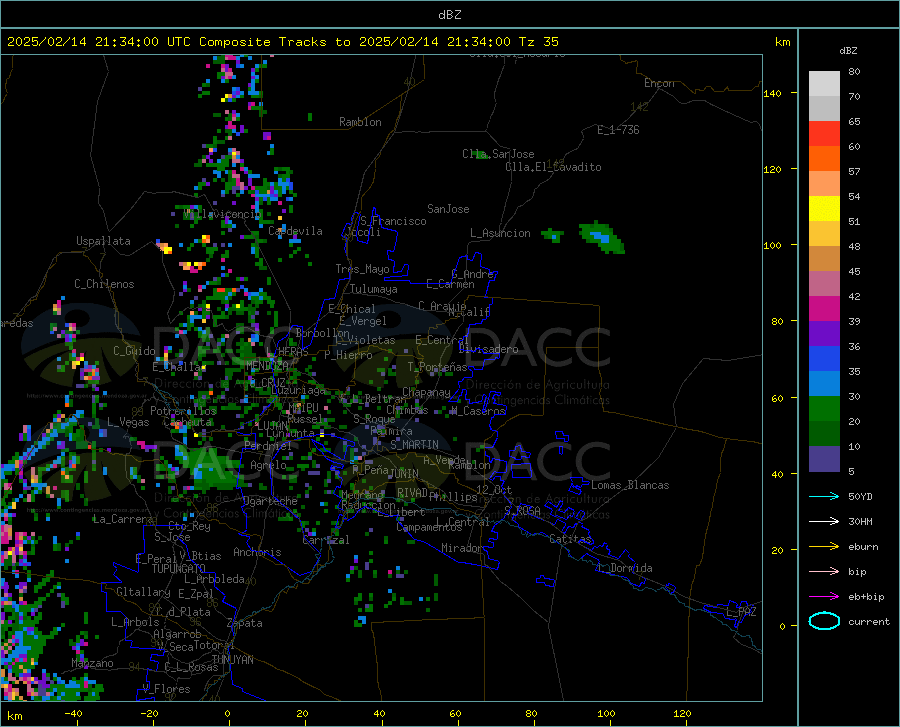Viewport: 900px width, 727px height.
Task: Pick the magenta 39–42 dBZ swatch
Action: coord(824,309)
